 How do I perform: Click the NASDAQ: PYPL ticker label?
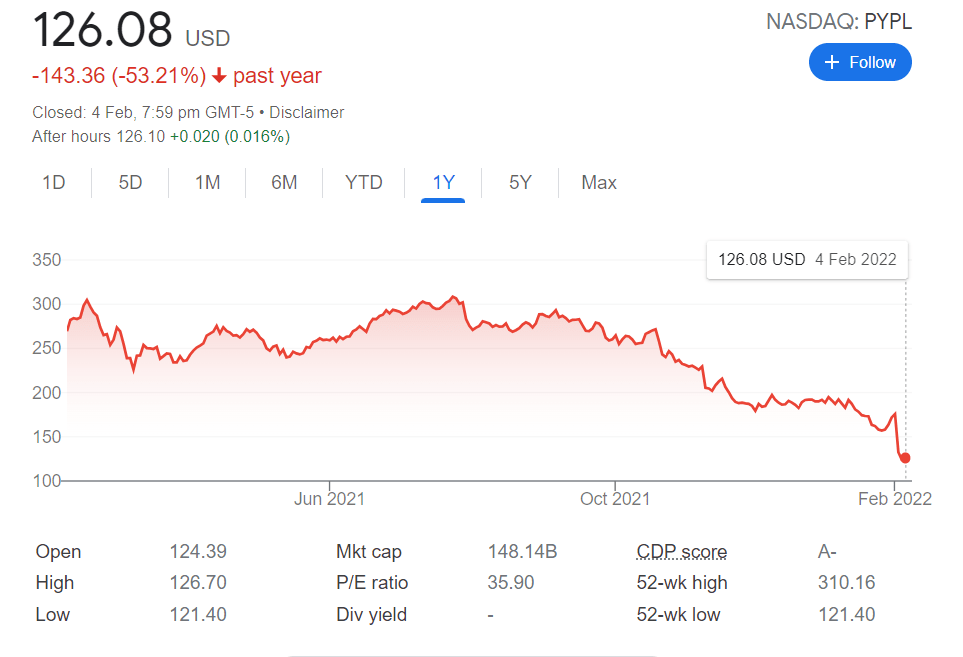(839, 22)
